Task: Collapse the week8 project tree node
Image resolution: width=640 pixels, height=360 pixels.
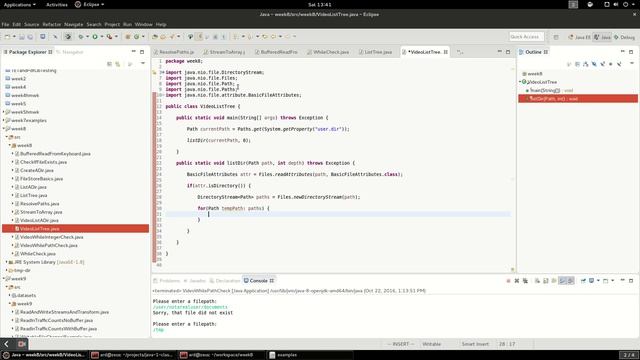Action: pyautogui.click(x=4, y=129)
